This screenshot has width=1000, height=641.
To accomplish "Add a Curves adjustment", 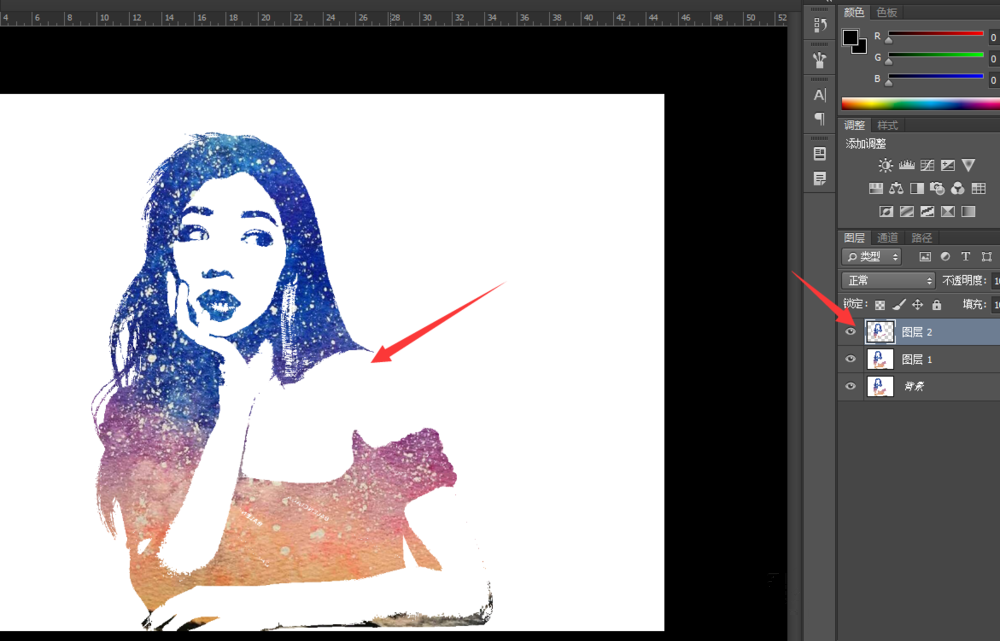I will pyautogui.click(x=927, y=165).
